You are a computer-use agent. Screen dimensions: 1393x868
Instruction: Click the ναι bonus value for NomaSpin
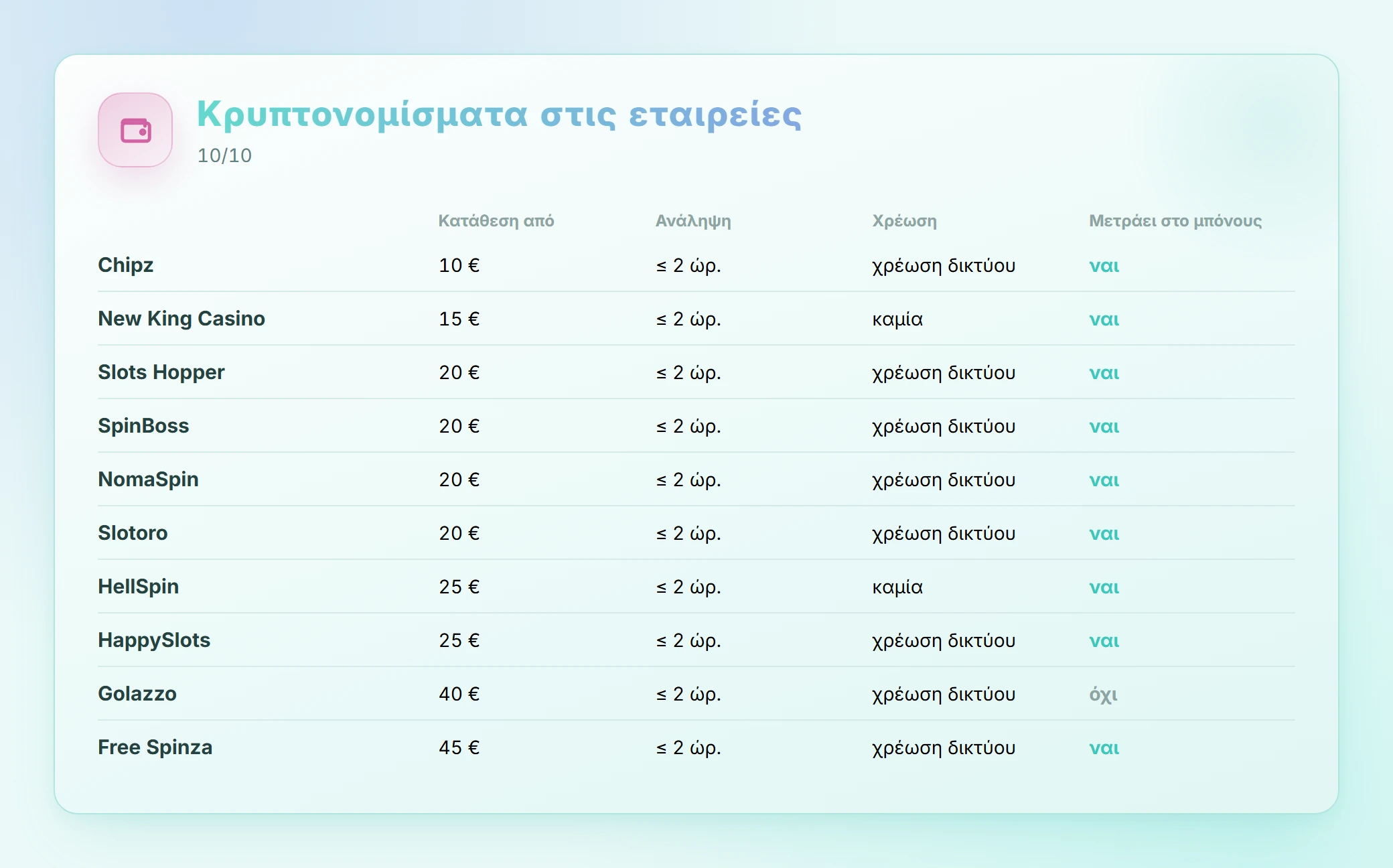pyautogui.click(x=1104, y=480)
